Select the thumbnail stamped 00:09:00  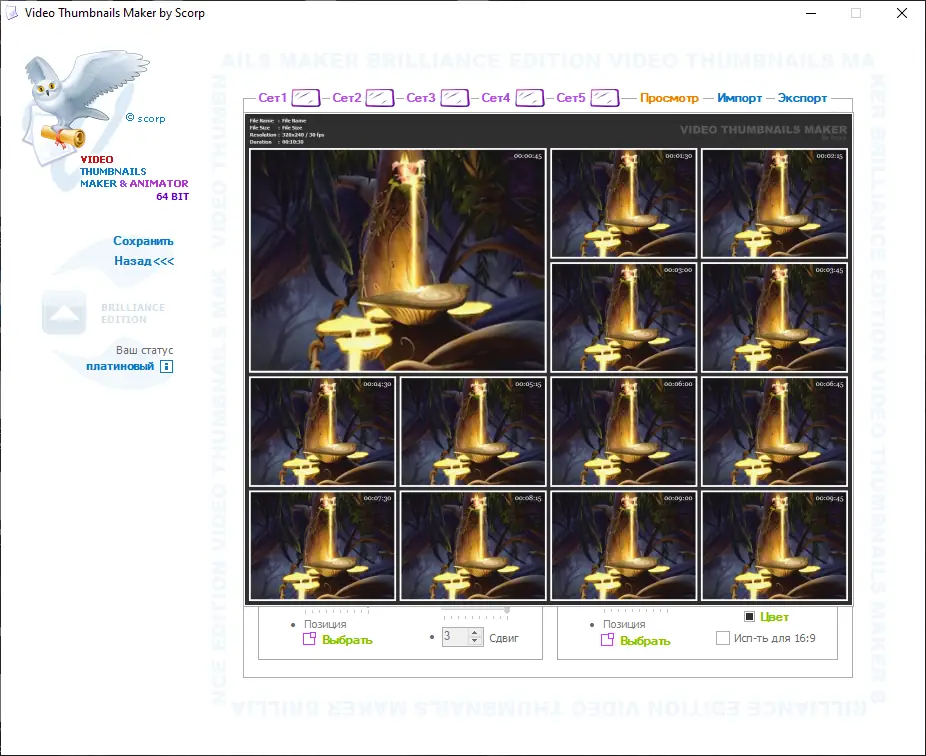[624, 546]
